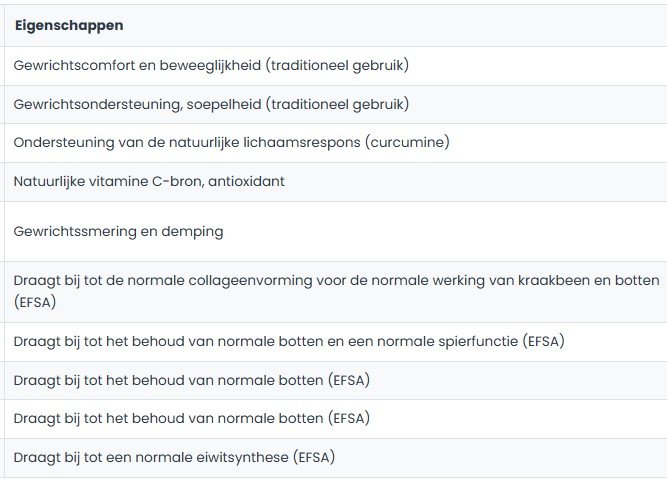Image resolution: width=667 pixels, height=482 pixels.
Task: Select the normale eiwitsynthese row
Action: click(174, 458)
